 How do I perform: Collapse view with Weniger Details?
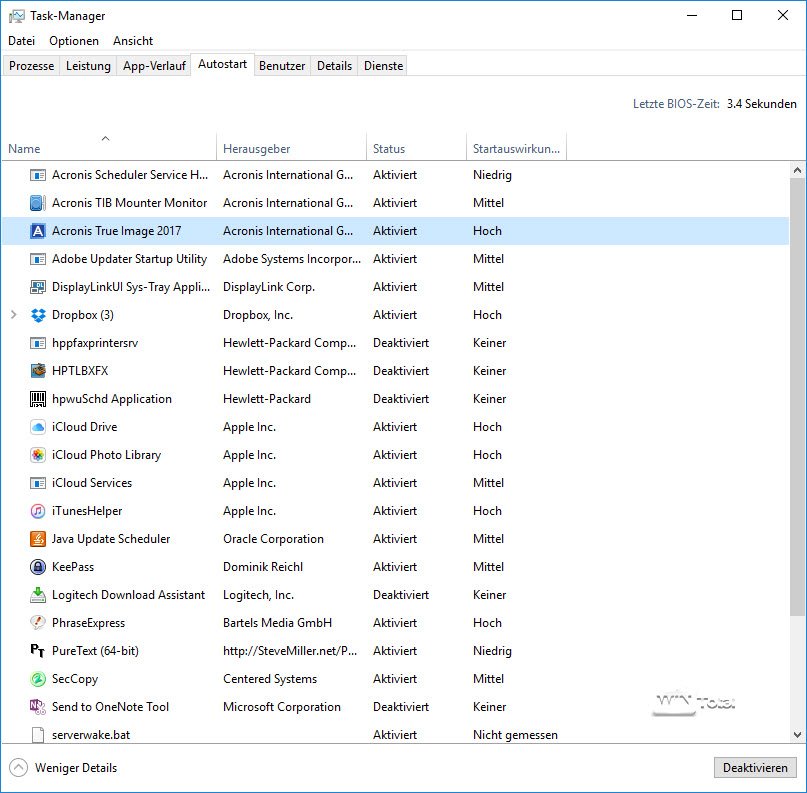(63, 768)
